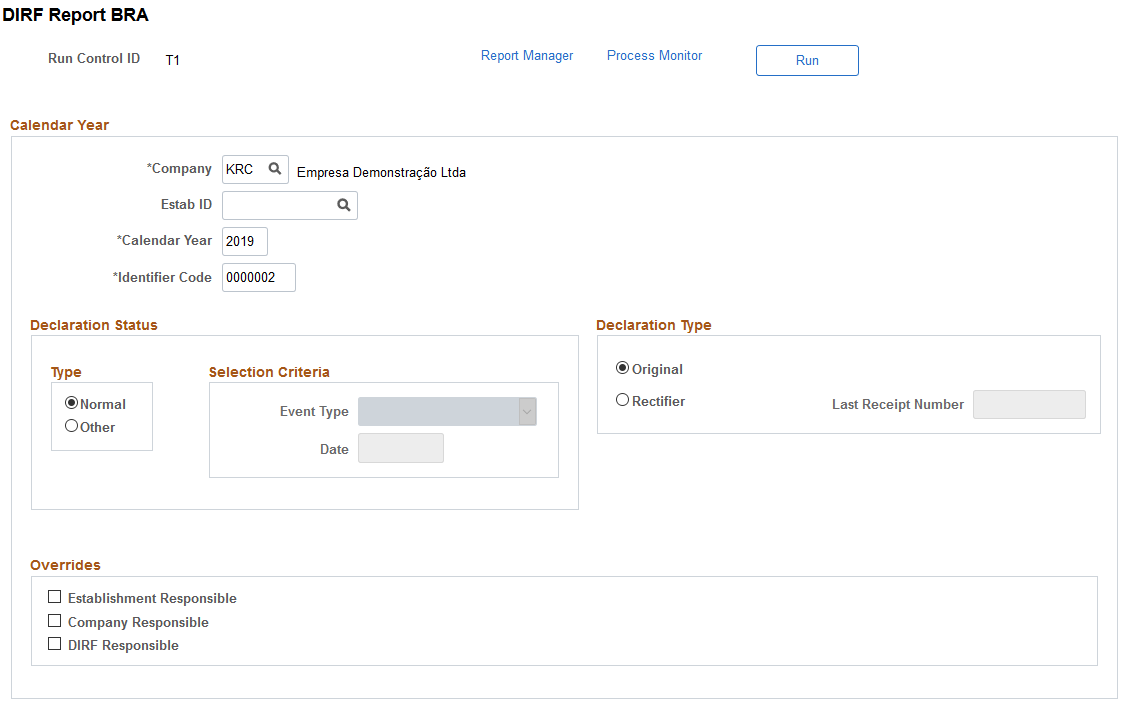Open the Report Manager link

click(x=527, y=55)
